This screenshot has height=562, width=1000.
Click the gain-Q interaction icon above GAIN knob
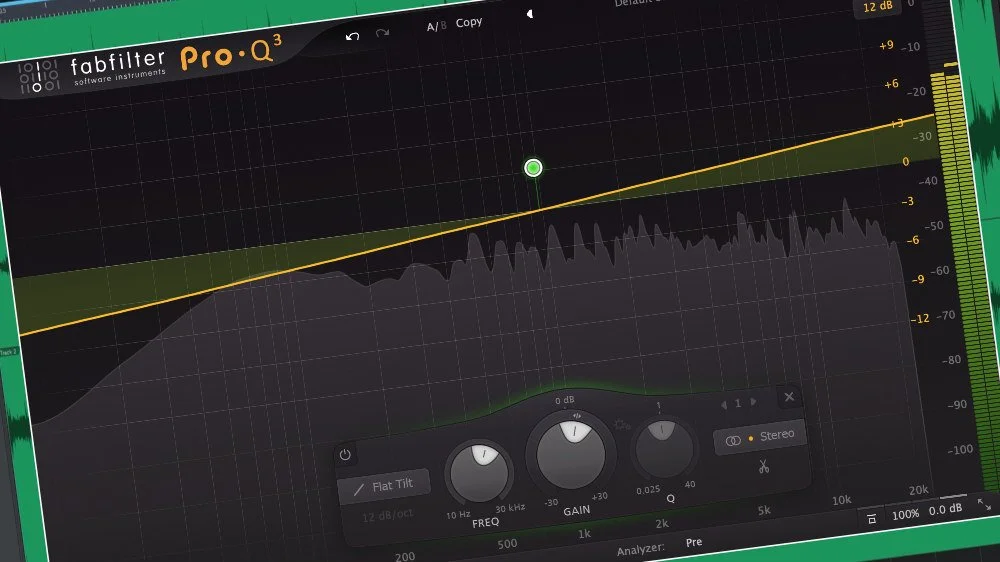point(577,416)
